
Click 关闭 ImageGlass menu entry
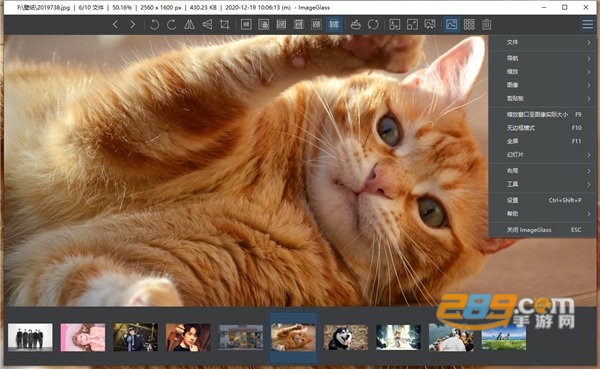pyautogui.click(x=542, y=230)
